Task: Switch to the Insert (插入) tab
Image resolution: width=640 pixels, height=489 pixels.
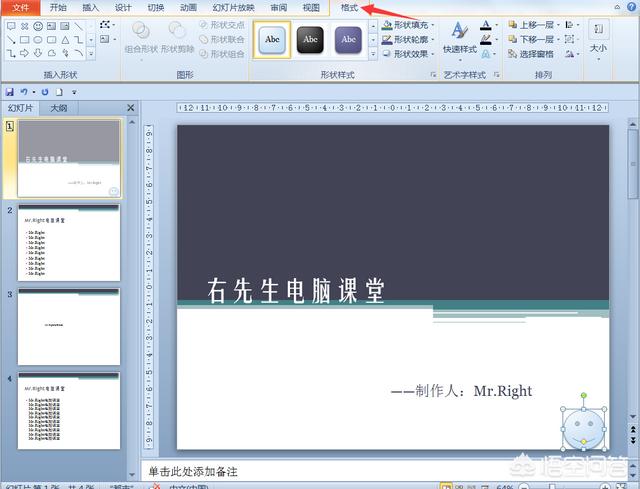Action: coord(90,8)
